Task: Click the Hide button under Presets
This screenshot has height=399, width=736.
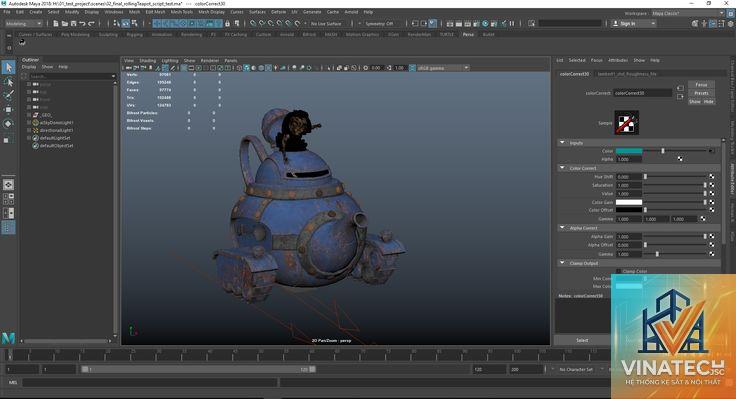Action: 708,101
